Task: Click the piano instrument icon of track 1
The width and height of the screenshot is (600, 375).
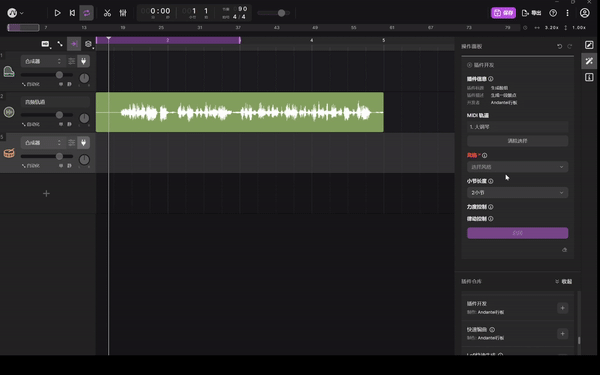Action: coord(9,72)
